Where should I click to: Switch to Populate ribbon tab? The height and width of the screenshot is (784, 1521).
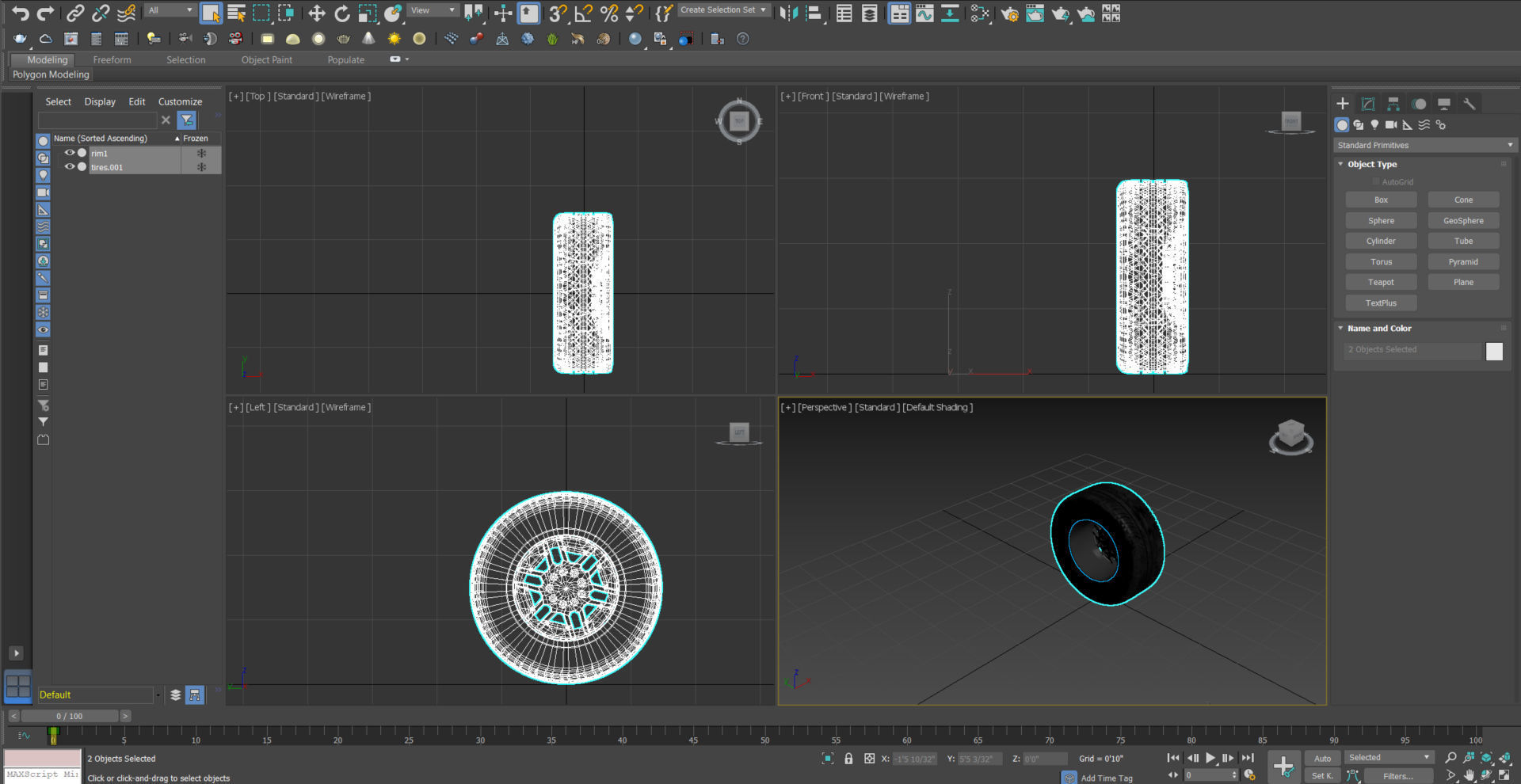point(346,59)
